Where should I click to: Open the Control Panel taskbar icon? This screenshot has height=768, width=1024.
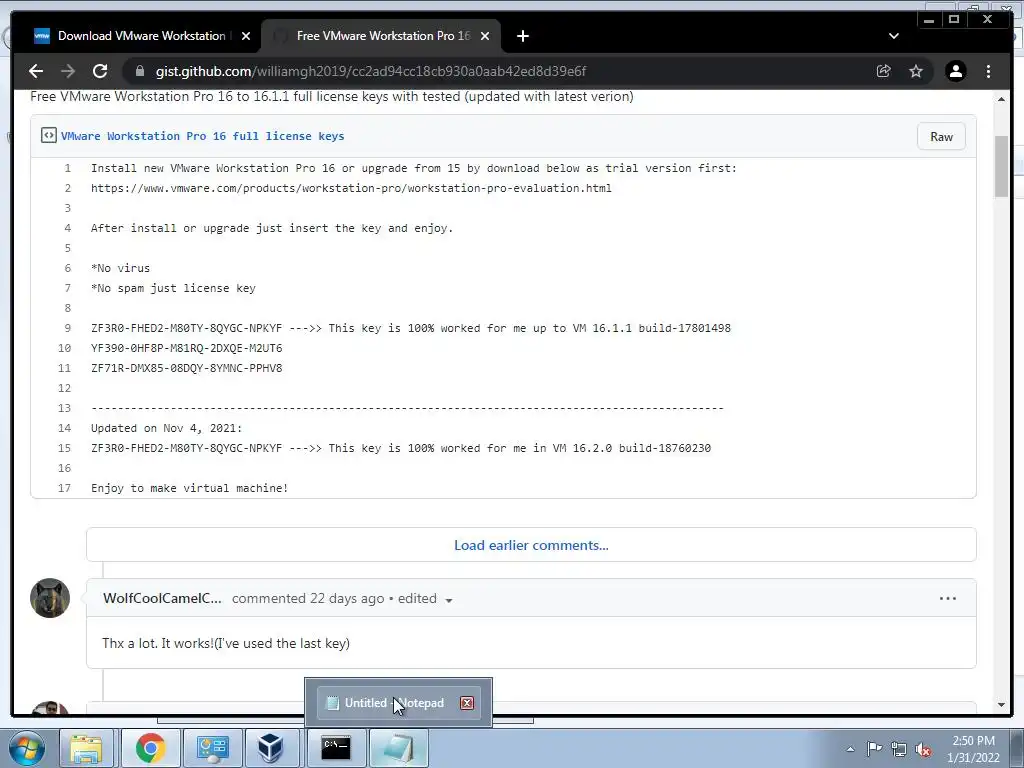(213, 748)
